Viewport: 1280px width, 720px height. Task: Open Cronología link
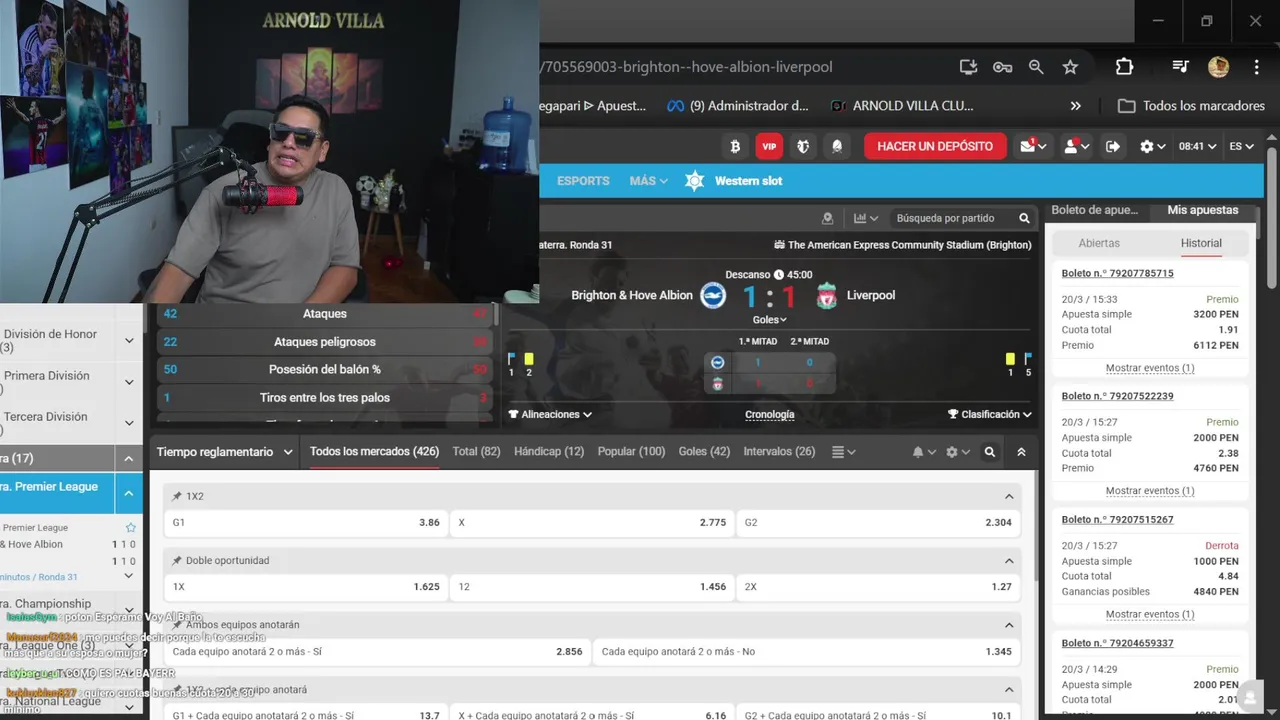coord(770,414)
